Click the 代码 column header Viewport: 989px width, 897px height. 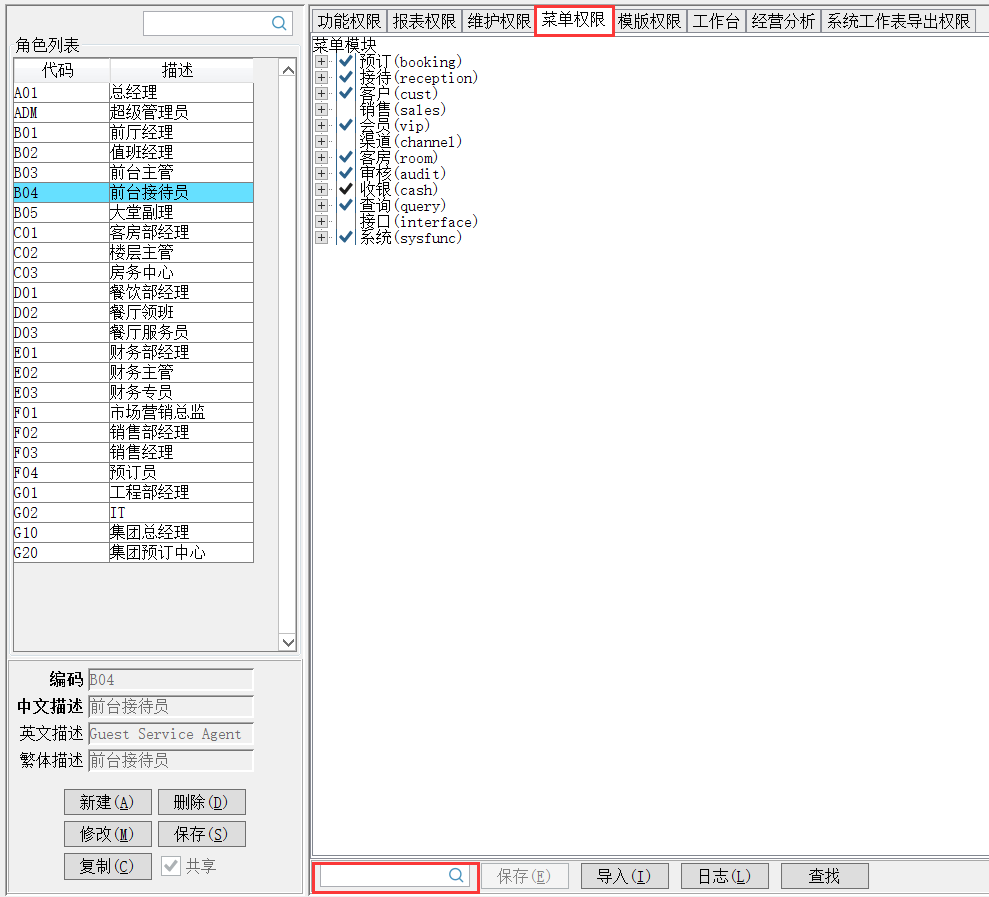(62, 71)
